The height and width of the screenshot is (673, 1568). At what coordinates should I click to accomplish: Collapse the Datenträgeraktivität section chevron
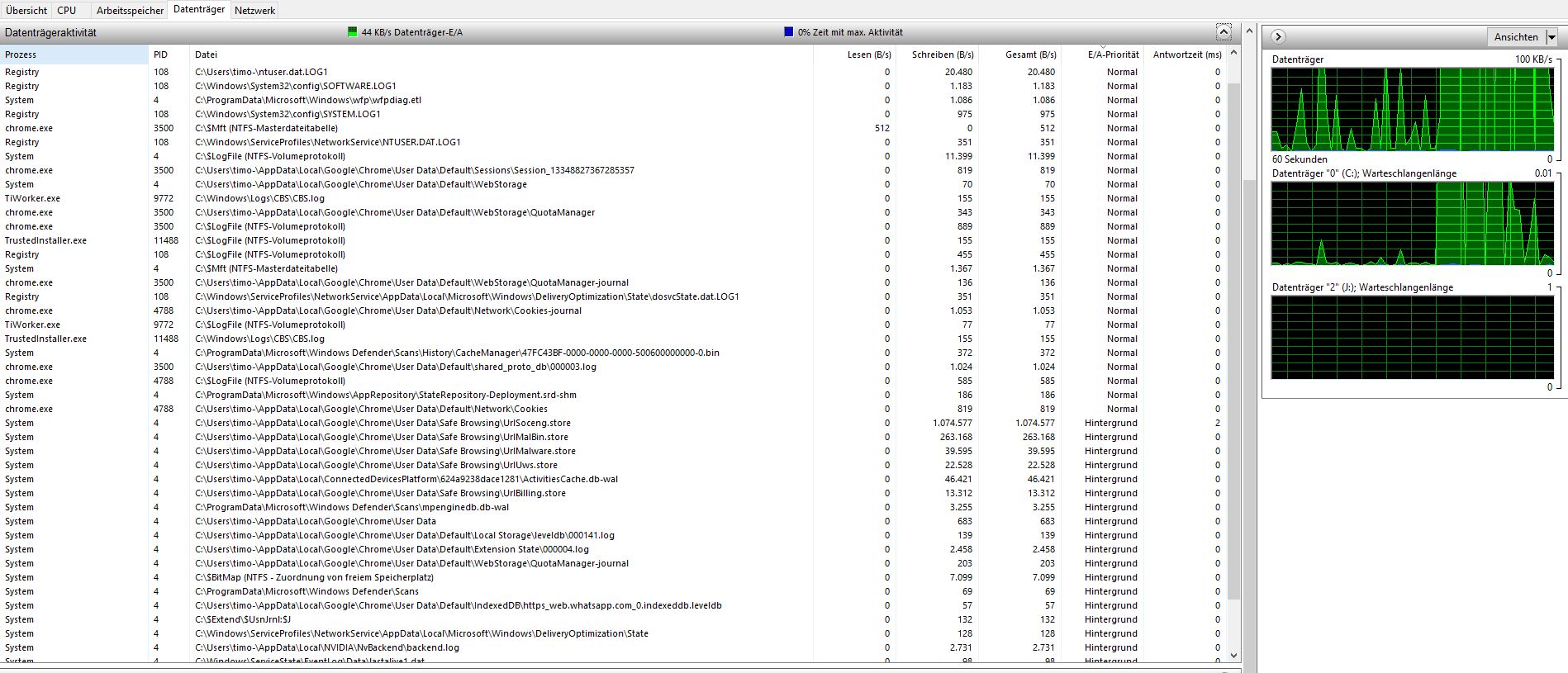(x=1224, y=32)
